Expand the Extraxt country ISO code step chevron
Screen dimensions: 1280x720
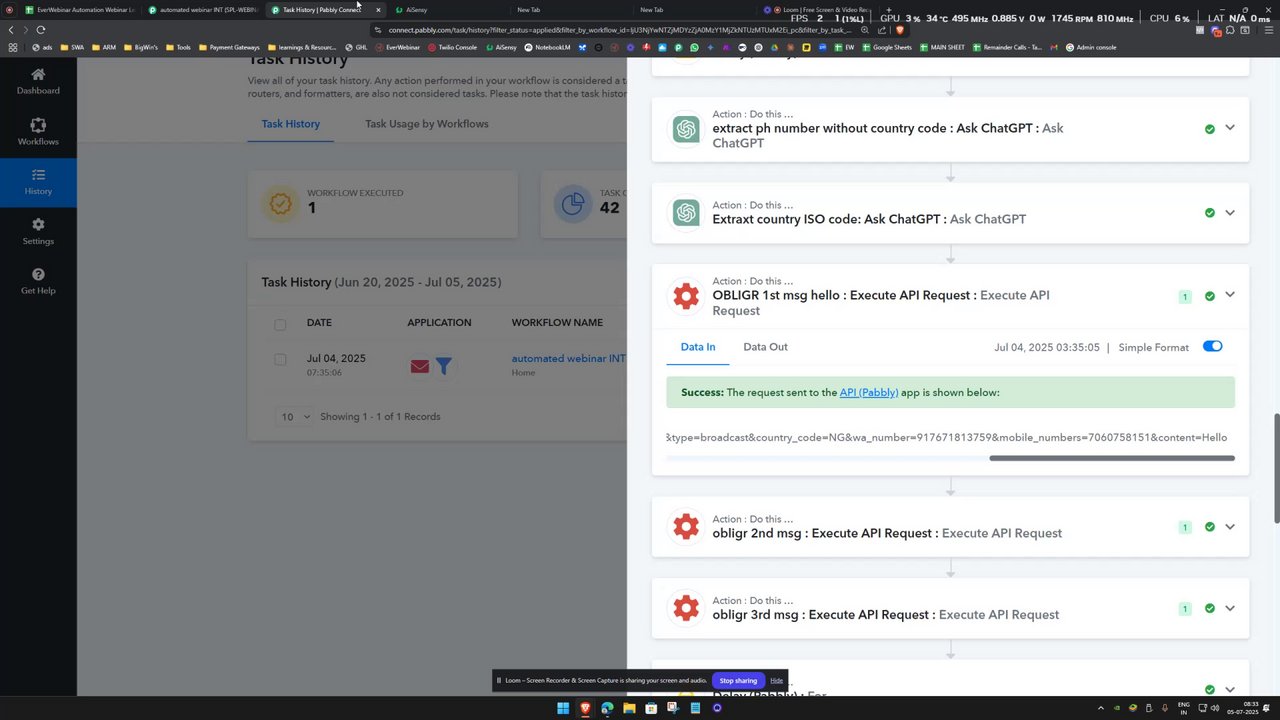1230,213
